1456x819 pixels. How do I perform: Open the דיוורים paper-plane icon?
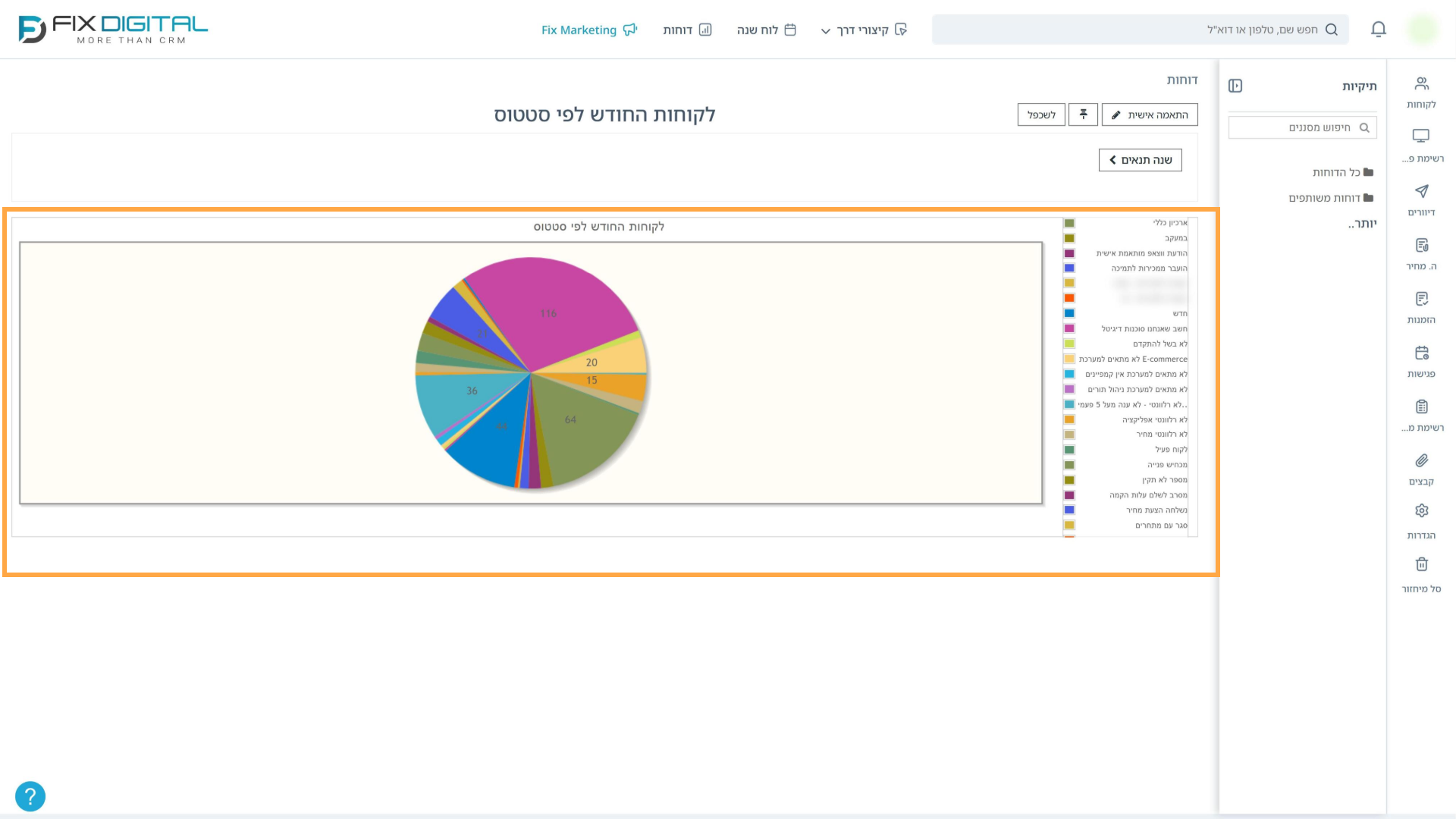(x=1421, y=191)
